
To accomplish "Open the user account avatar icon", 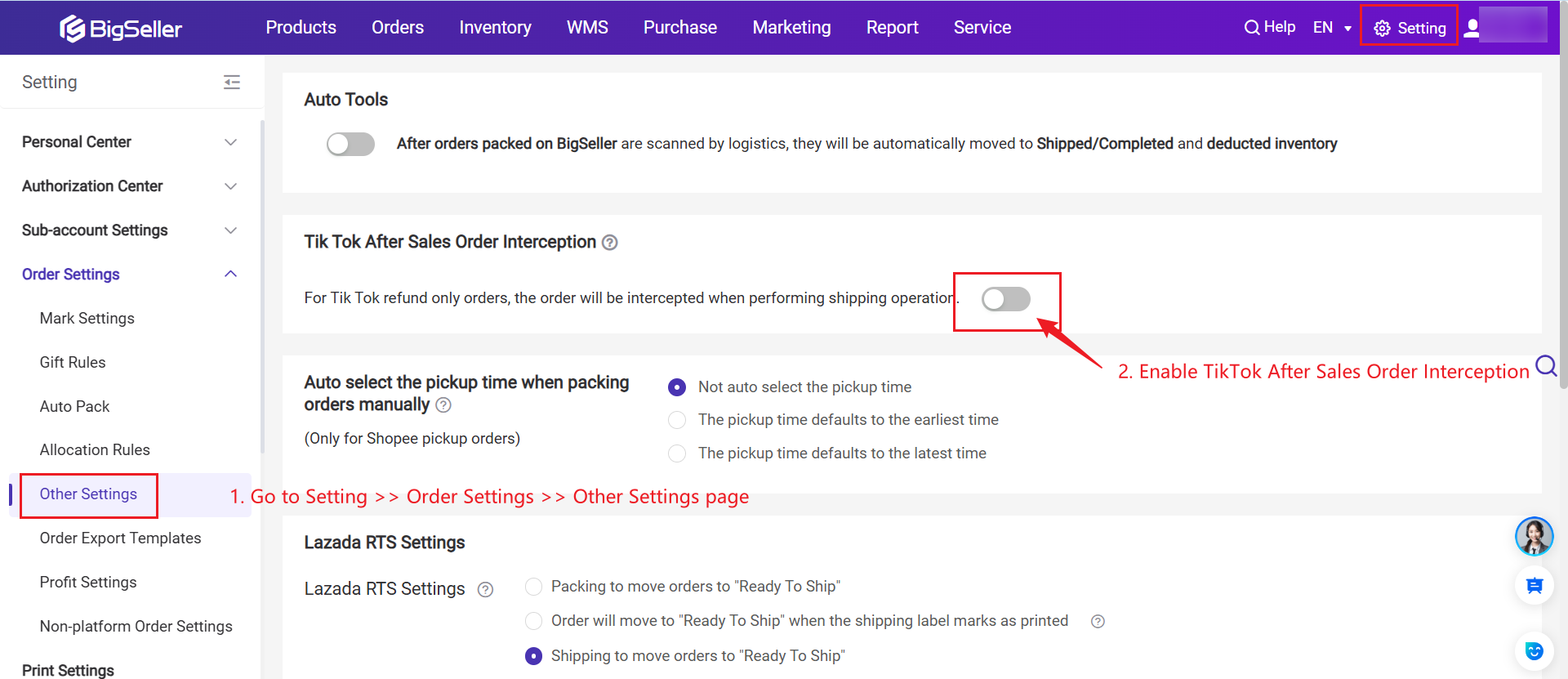I will tap(1472, 29).
